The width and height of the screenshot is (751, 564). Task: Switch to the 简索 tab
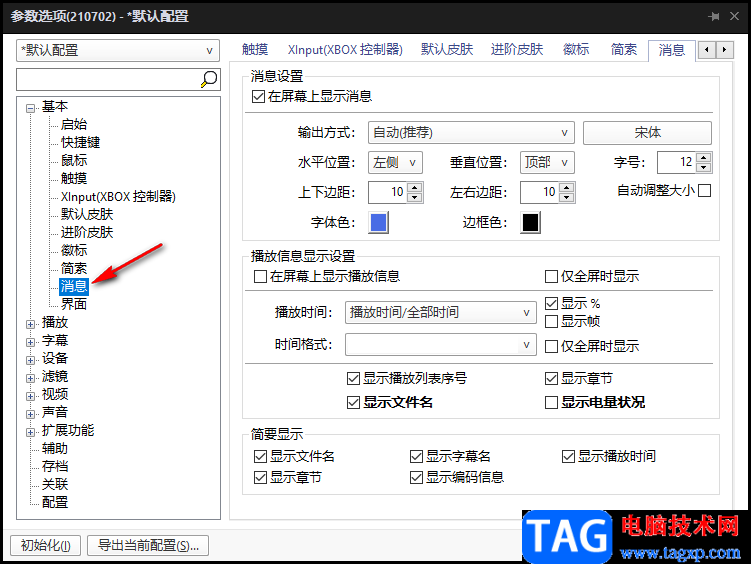click(x=624, y=50)
